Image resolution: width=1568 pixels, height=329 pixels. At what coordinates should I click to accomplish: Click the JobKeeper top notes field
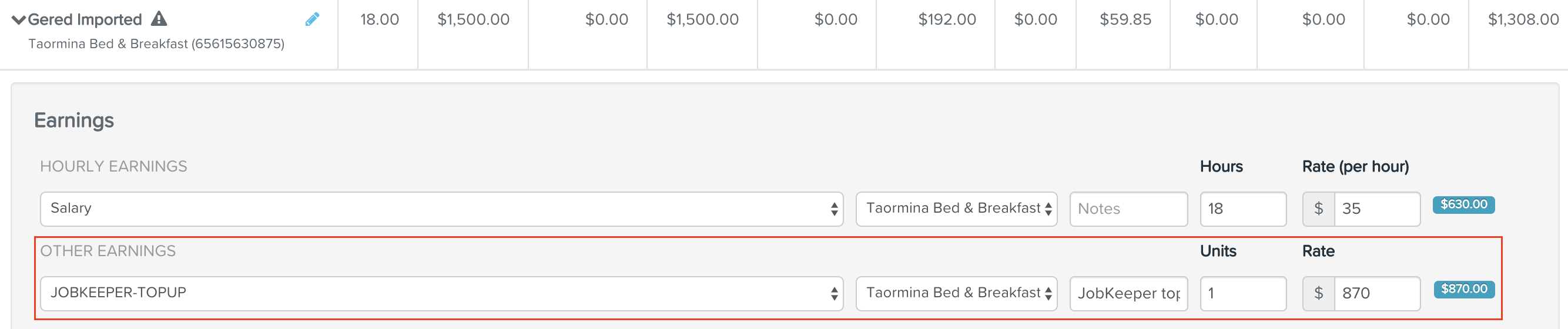[1128, 293]
